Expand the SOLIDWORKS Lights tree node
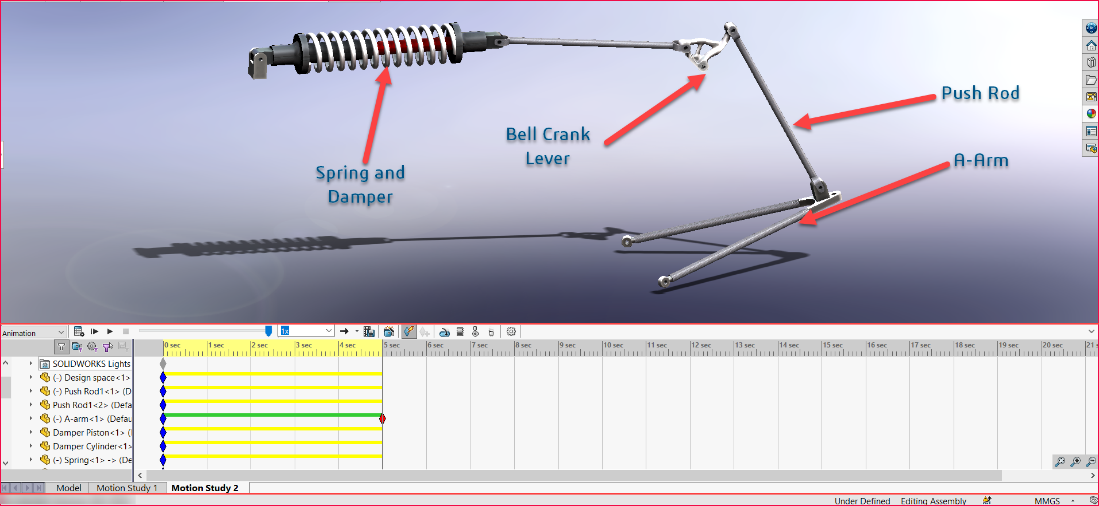 [31, 364]
